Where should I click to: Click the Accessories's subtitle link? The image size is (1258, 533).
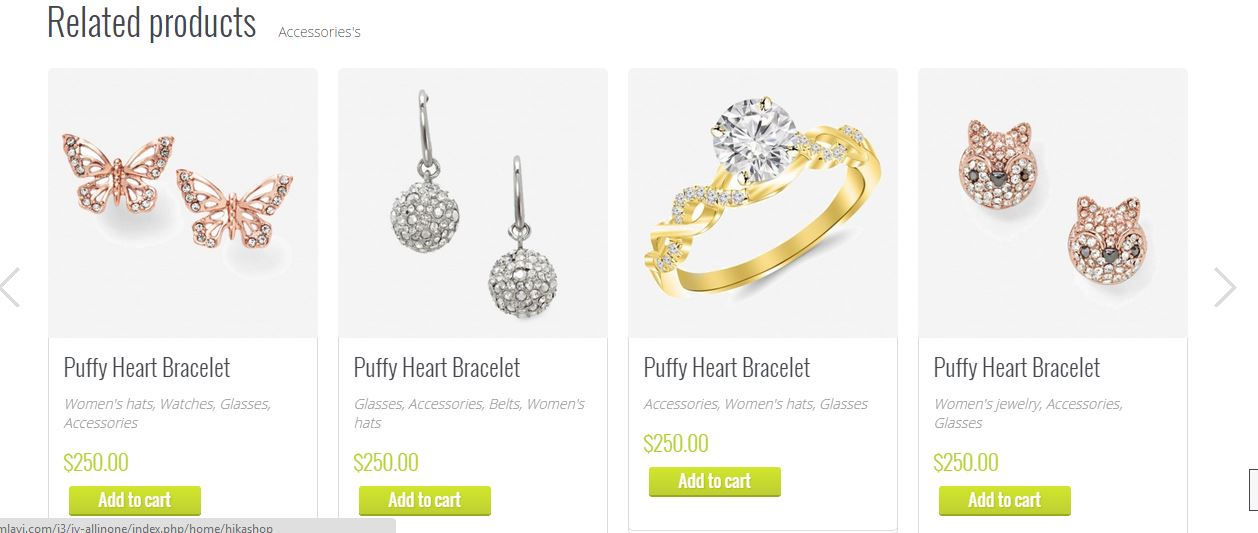(319, 32)
